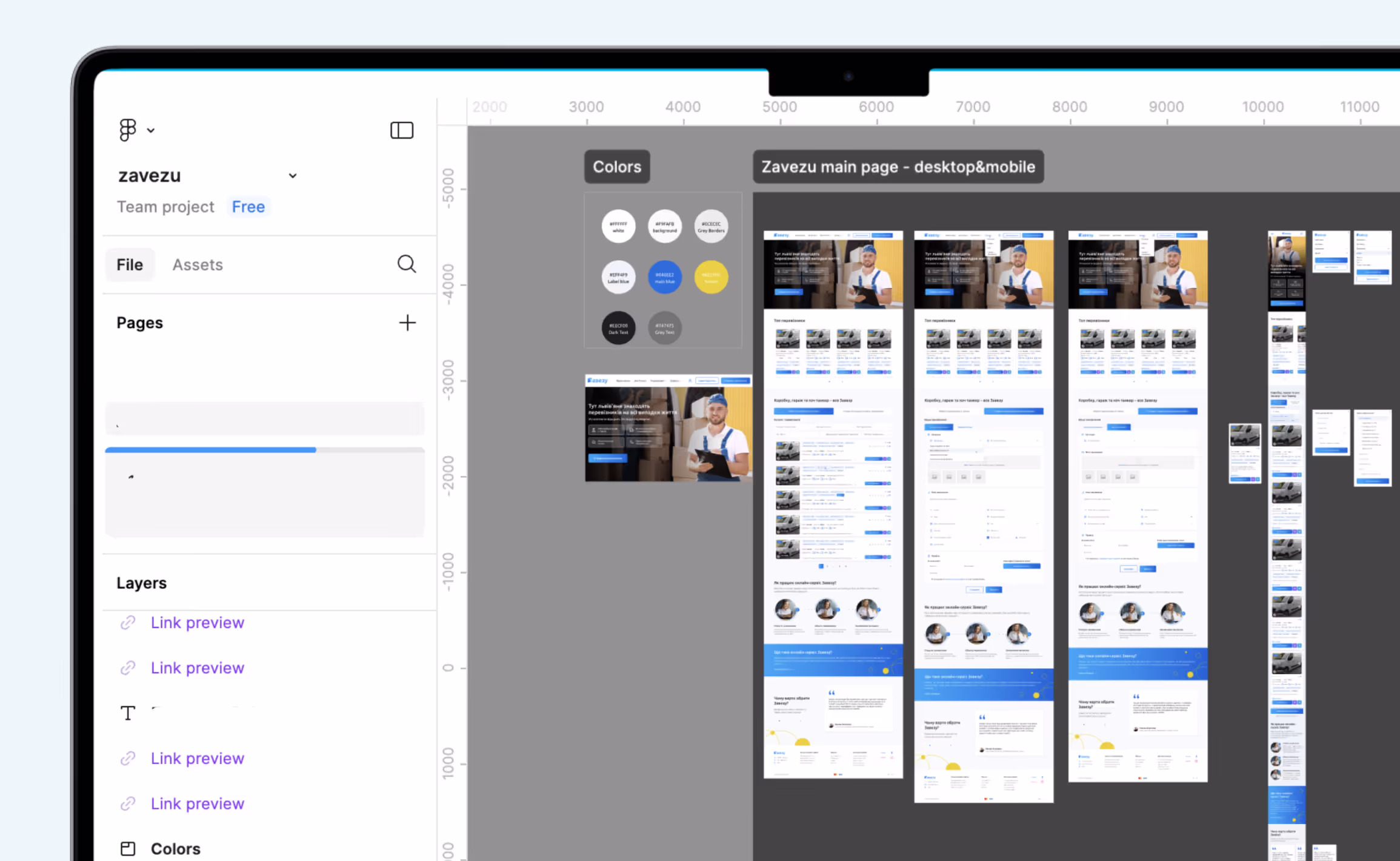The height and width of the screenshot is (861, 1400).
Task: Click 4000 on the horizontal ruler
Action: [683, 107]
